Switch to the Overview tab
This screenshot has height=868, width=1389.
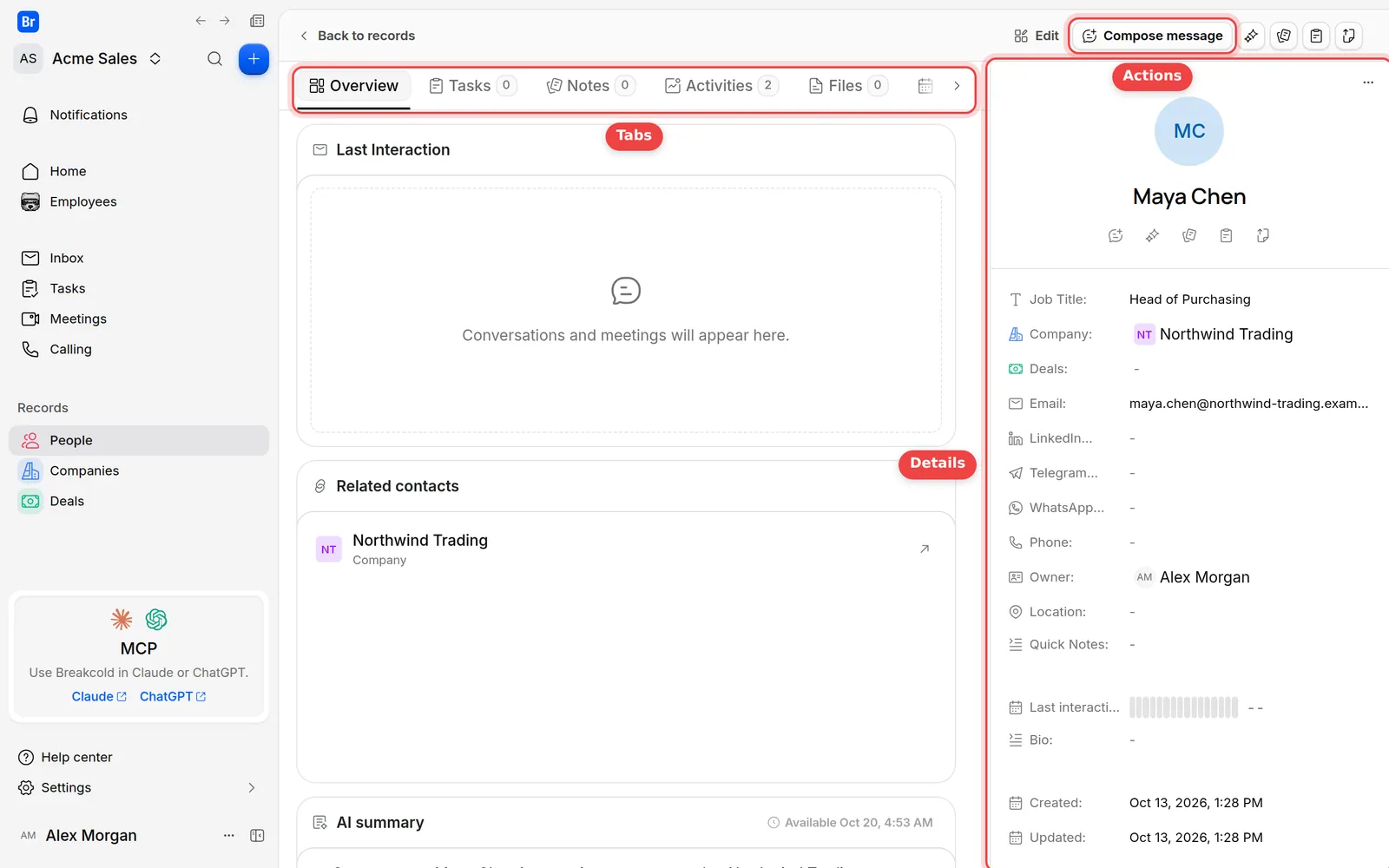(353, 86)
